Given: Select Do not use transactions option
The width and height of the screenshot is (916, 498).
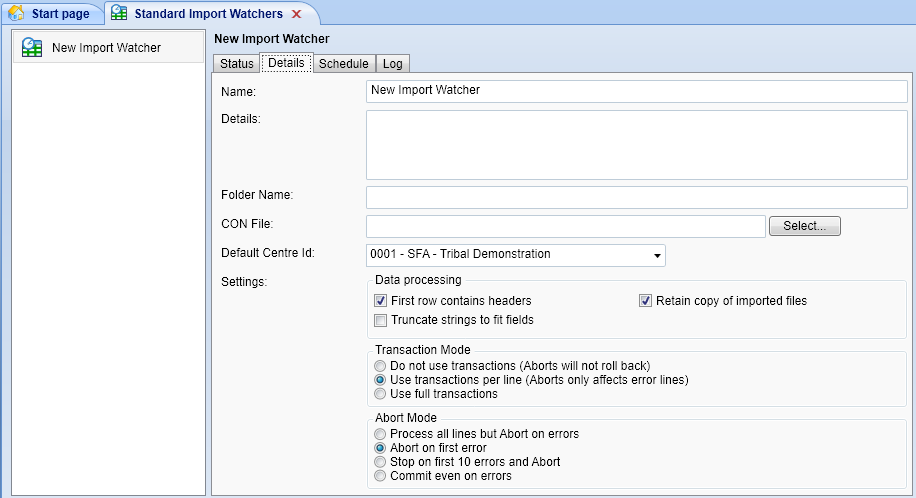Looking at the screenshot, I should [x=380, y=367].
